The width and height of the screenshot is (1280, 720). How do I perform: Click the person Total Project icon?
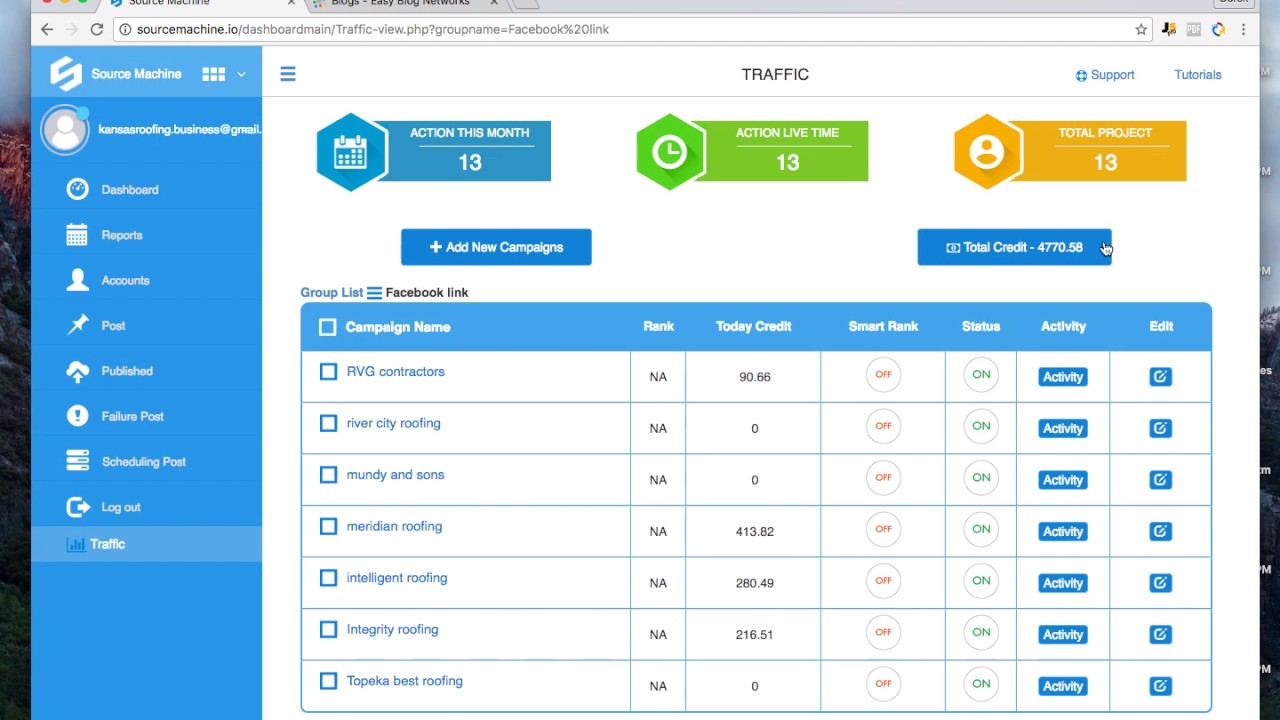click(987, 152)
